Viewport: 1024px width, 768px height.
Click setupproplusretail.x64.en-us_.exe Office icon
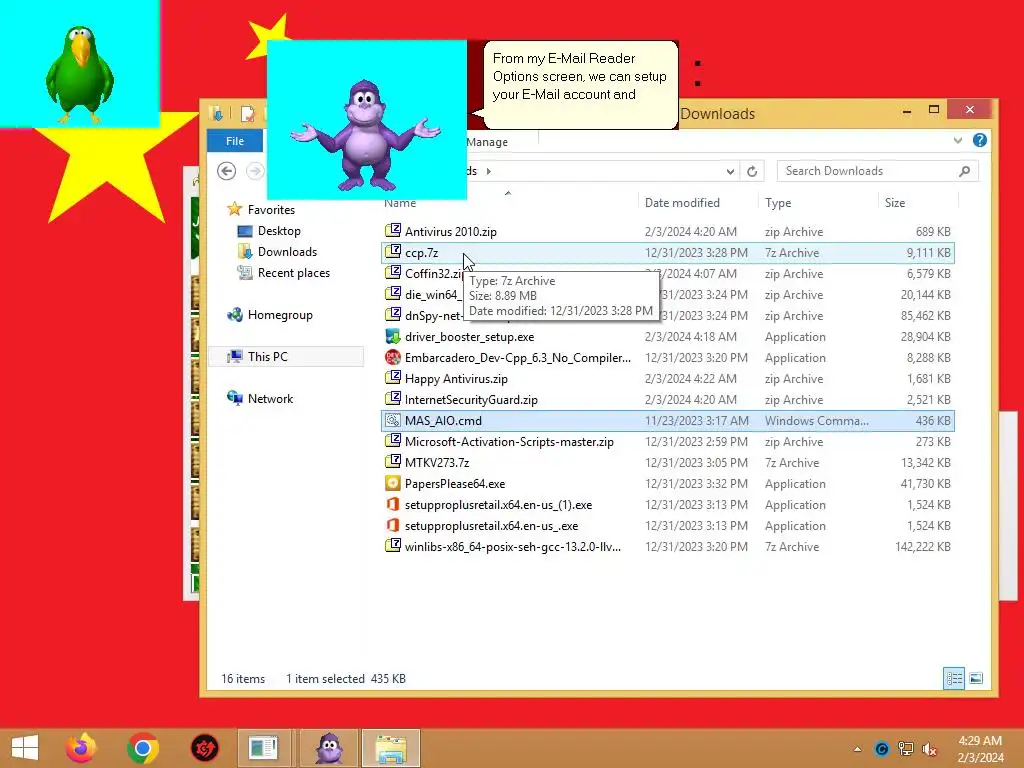[392, 524]
